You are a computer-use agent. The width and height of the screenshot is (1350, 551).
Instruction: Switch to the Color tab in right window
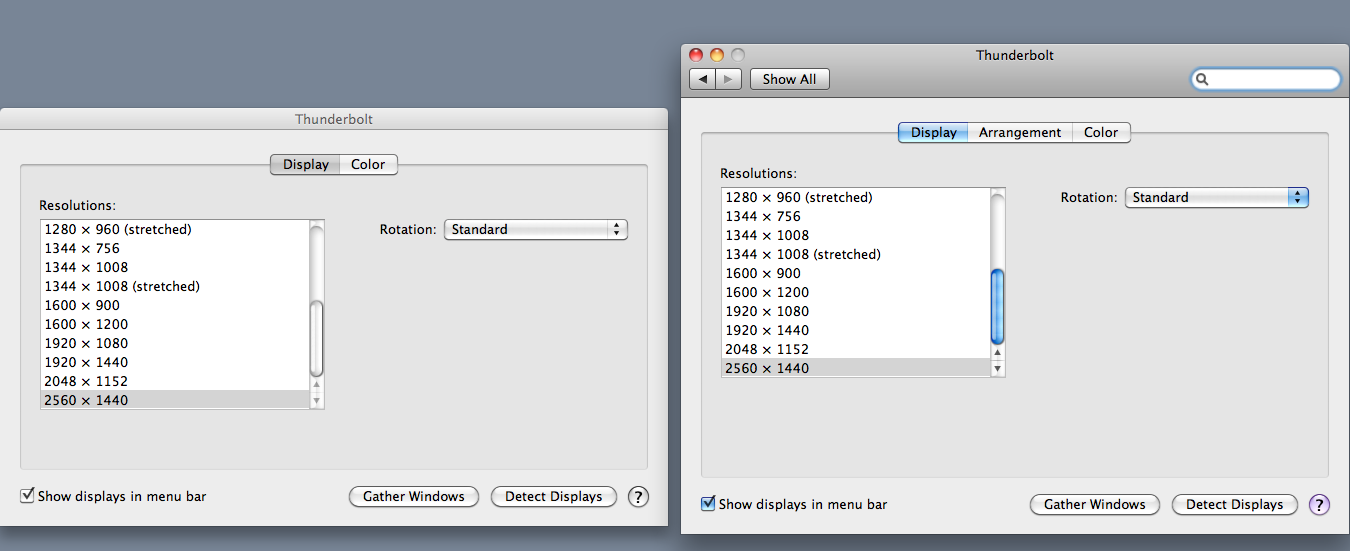click(1101, 133)
